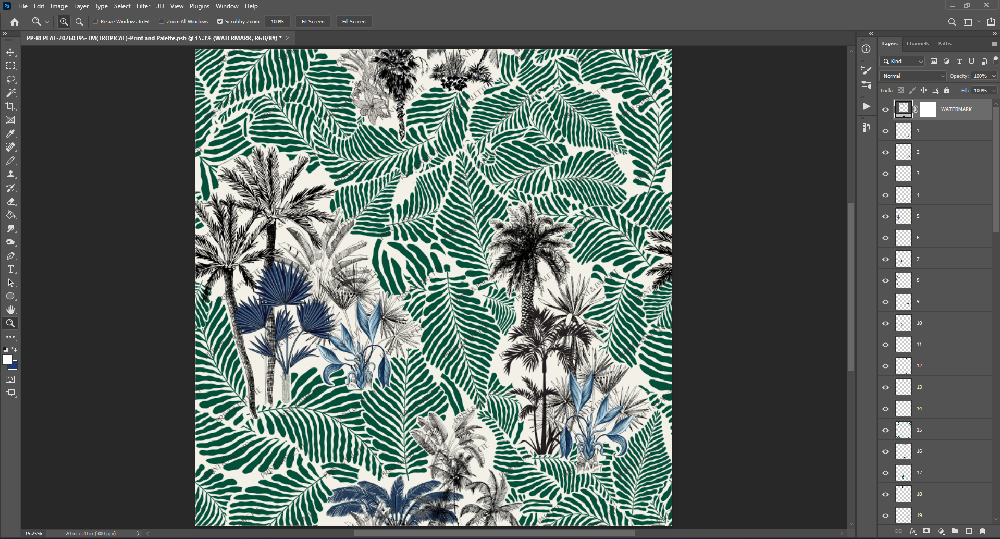Select the Zoom tool in the toolbox
Screen dimensions: 1000x539
click(x=11, y=323)
